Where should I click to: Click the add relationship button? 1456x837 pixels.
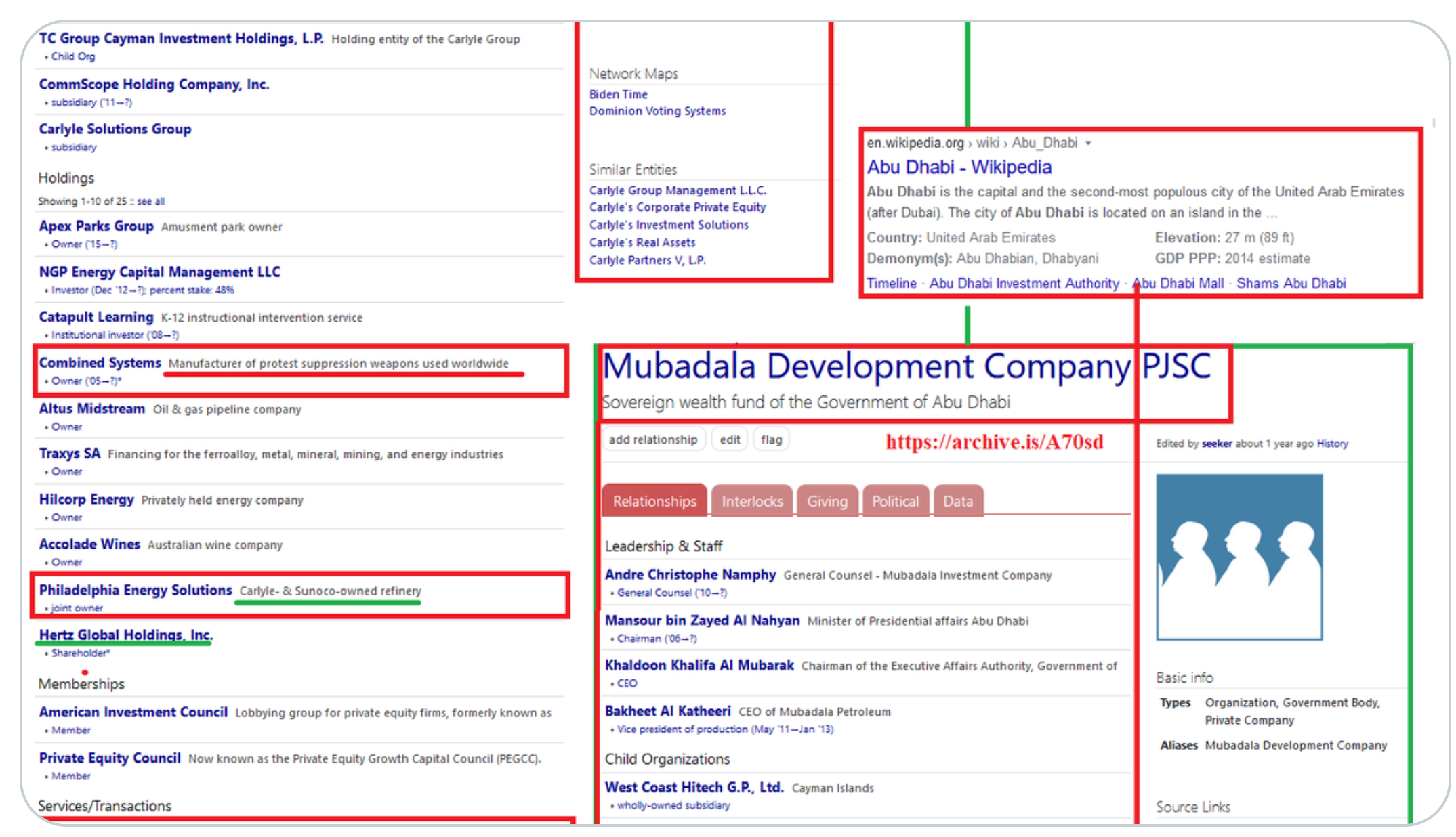point(653,440)
